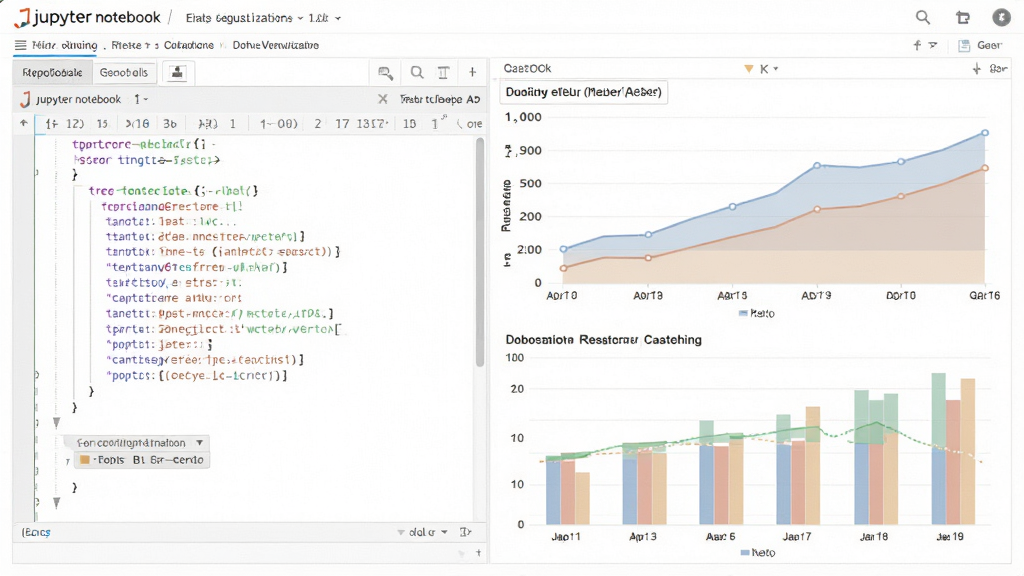Viewport: 1024px width, 576px height.
Task: Open the search magnifier in the top header
Action: pos(923,18)
